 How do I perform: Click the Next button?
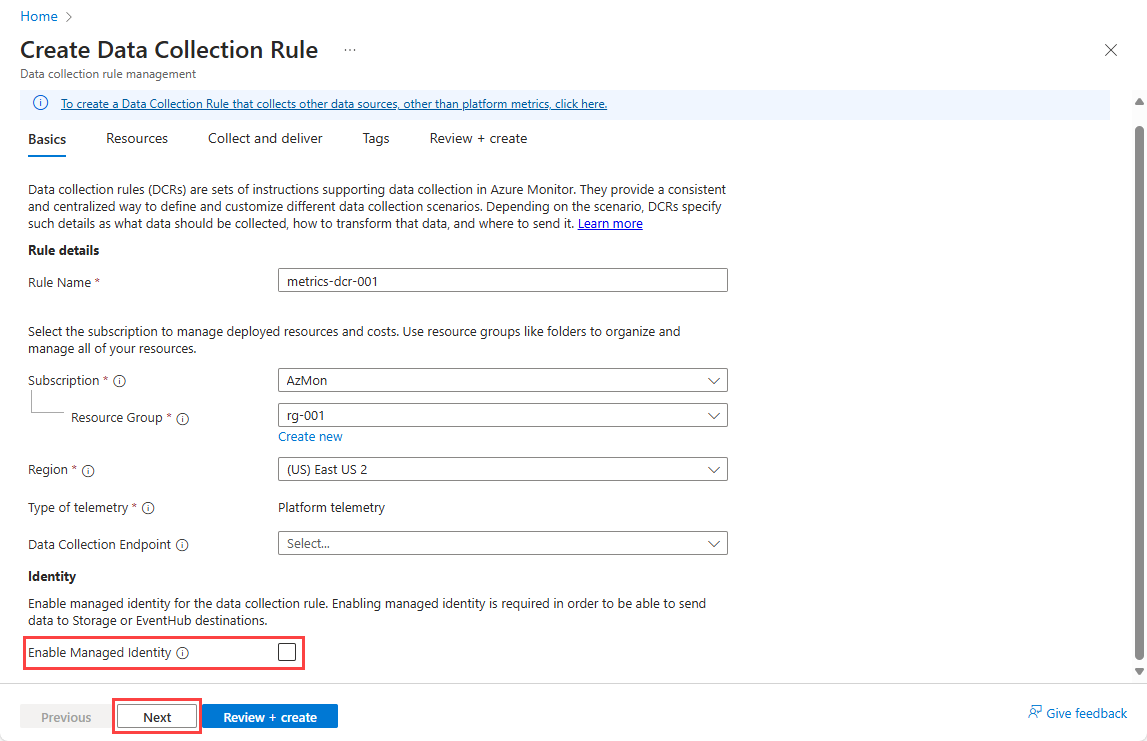[x=157, y=717]
